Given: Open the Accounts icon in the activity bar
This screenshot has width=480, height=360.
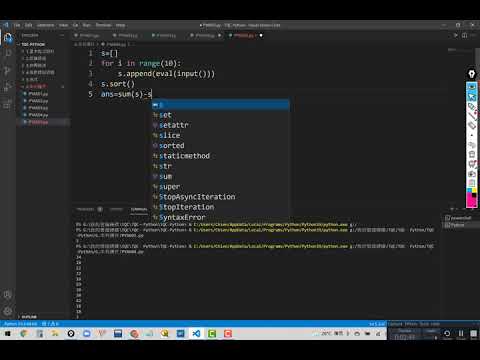Looking at the screenshot, I should tap(7, 295).
